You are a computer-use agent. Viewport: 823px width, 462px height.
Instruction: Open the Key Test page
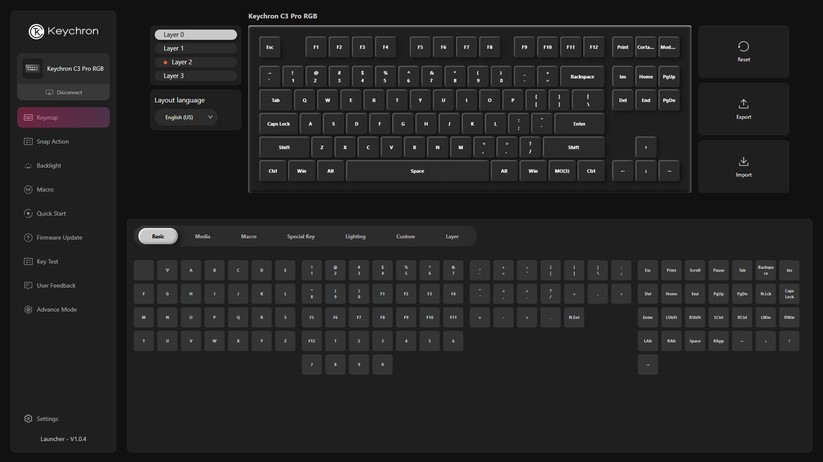[48, 262]
